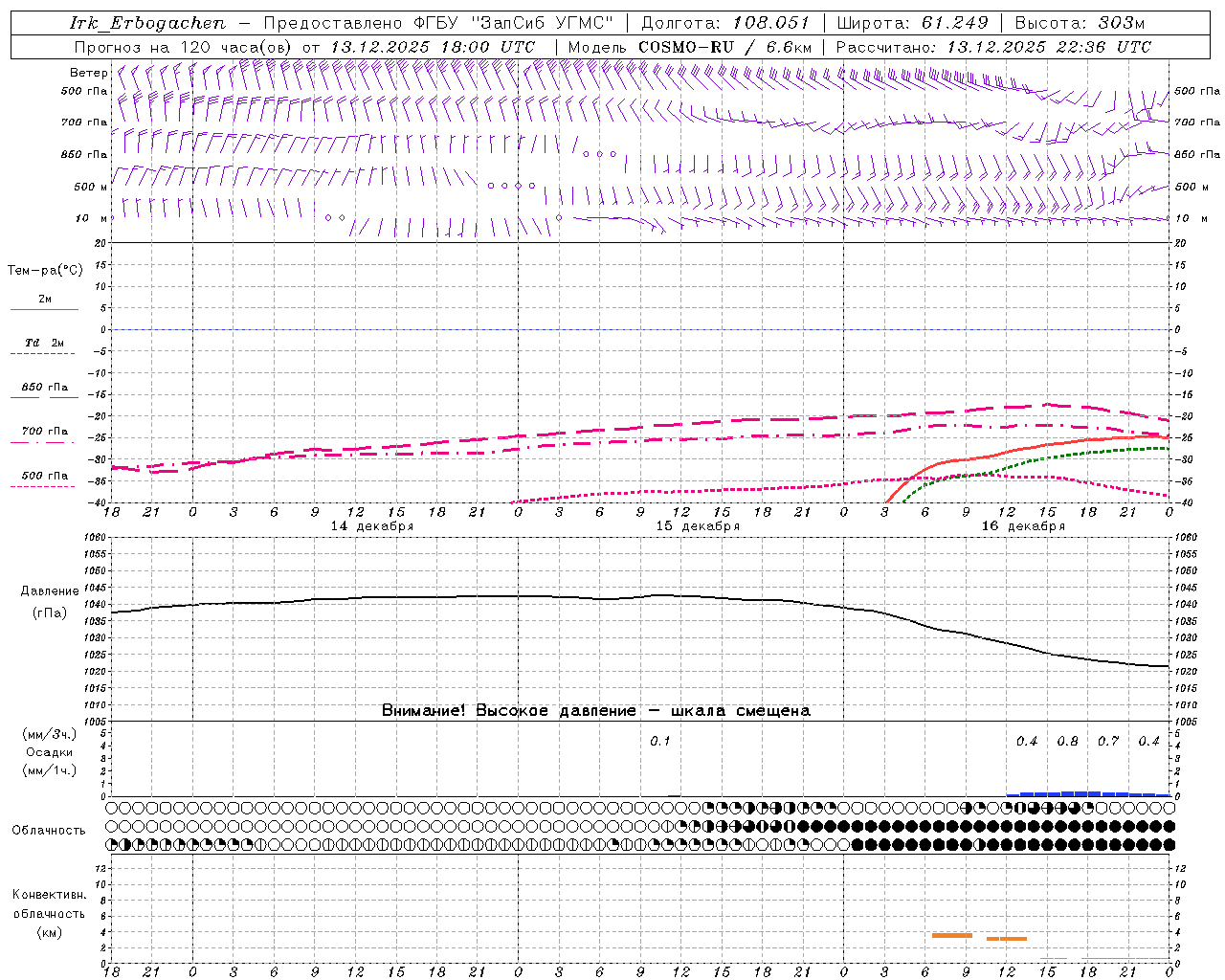Click the 'Конвективн.' convective cloud label
The image size is (1225, 980).
click(49, 895)
